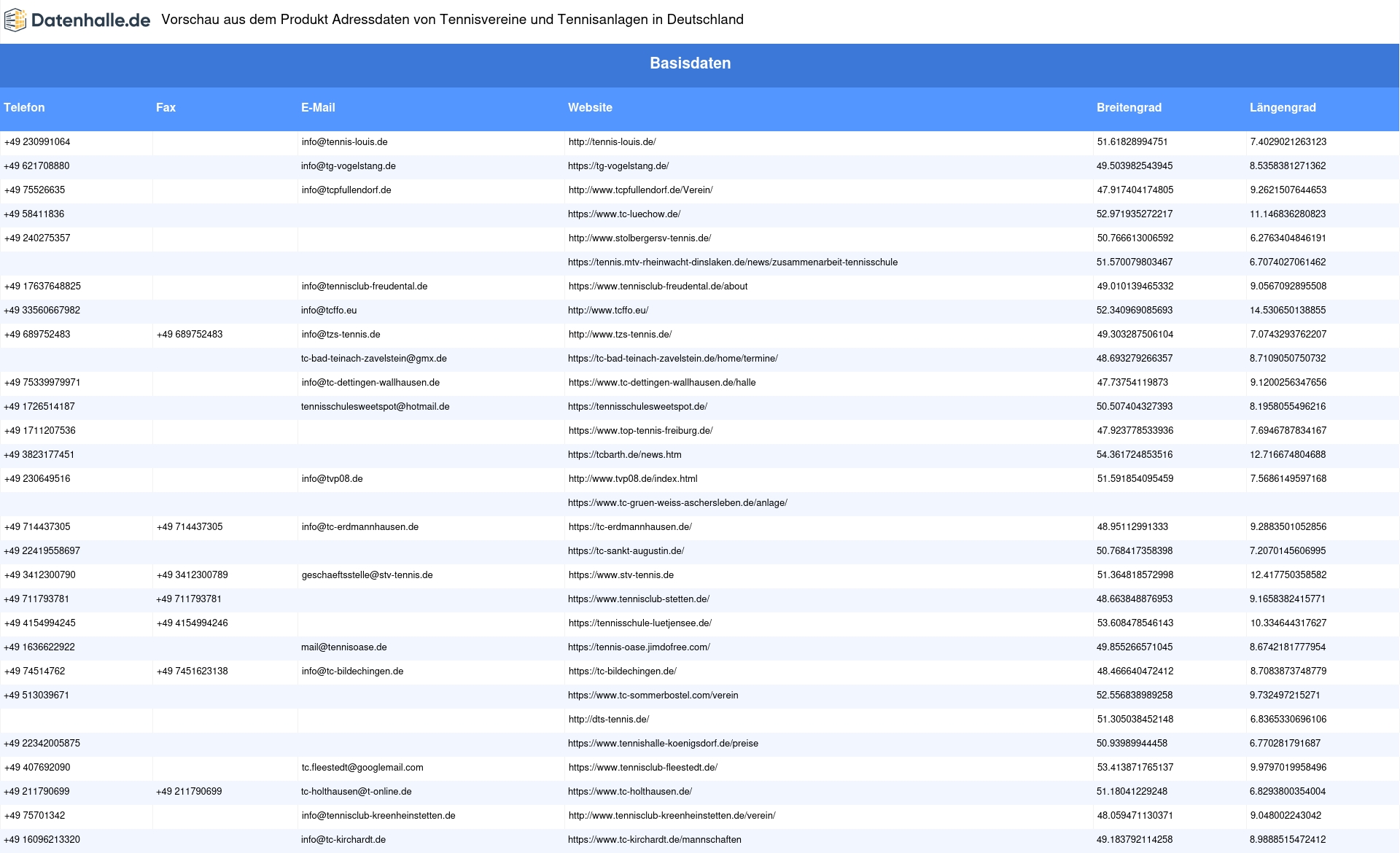Open website https://www.tc-kirchardt.de/mannschaften
Screen dimensions: 1400x853
click(655, 840)
